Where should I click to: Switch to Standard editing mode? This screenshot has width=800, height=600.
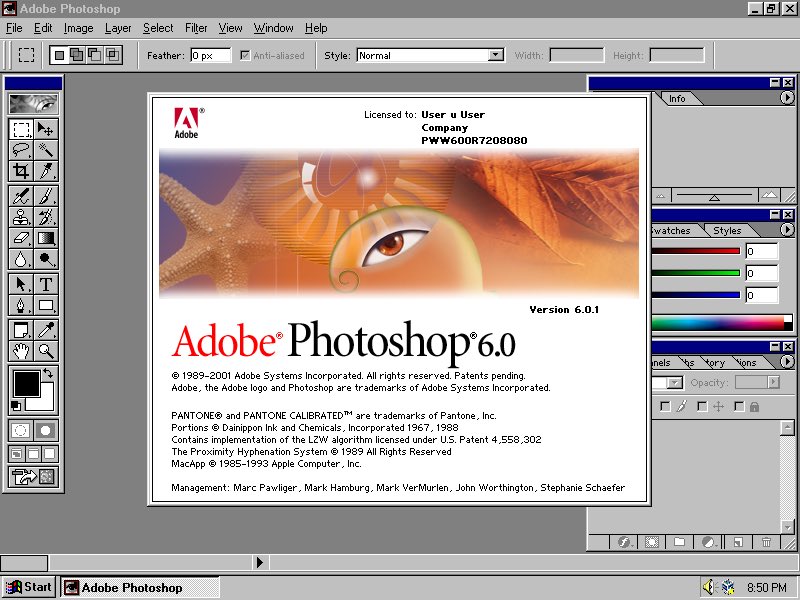[x=21, y=431]
